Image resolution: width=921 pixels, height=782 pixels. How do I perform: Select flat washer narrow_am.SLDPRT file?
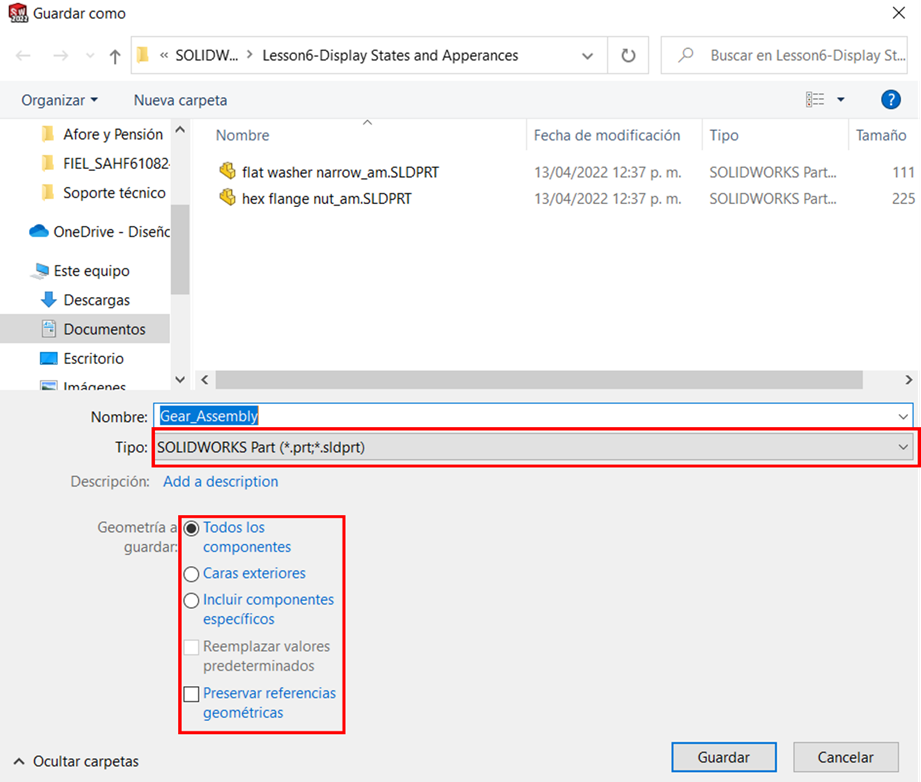point(340,172)
